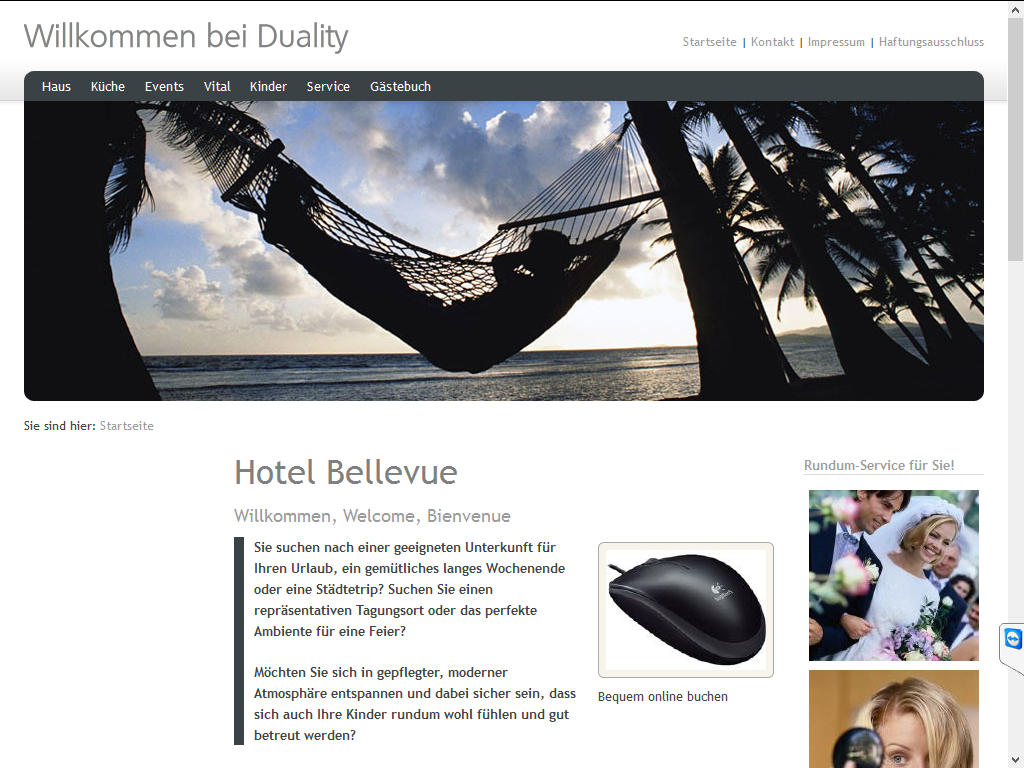Open the Küche menu item
Viewport: 1024px width, 768px height.
(x=108, y=87)
